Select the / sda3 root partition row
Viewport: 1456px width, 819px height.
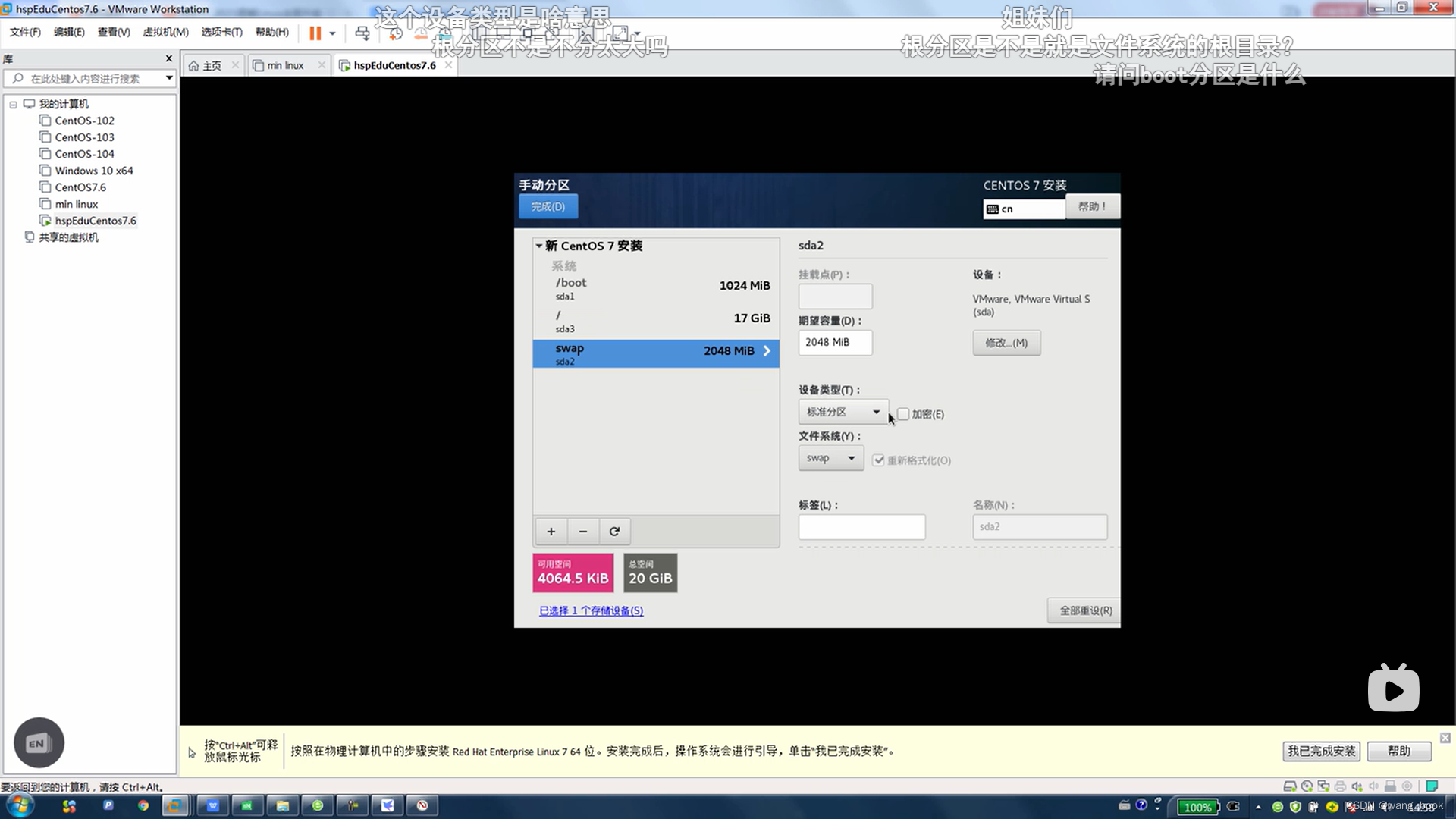tap(656, 322)
